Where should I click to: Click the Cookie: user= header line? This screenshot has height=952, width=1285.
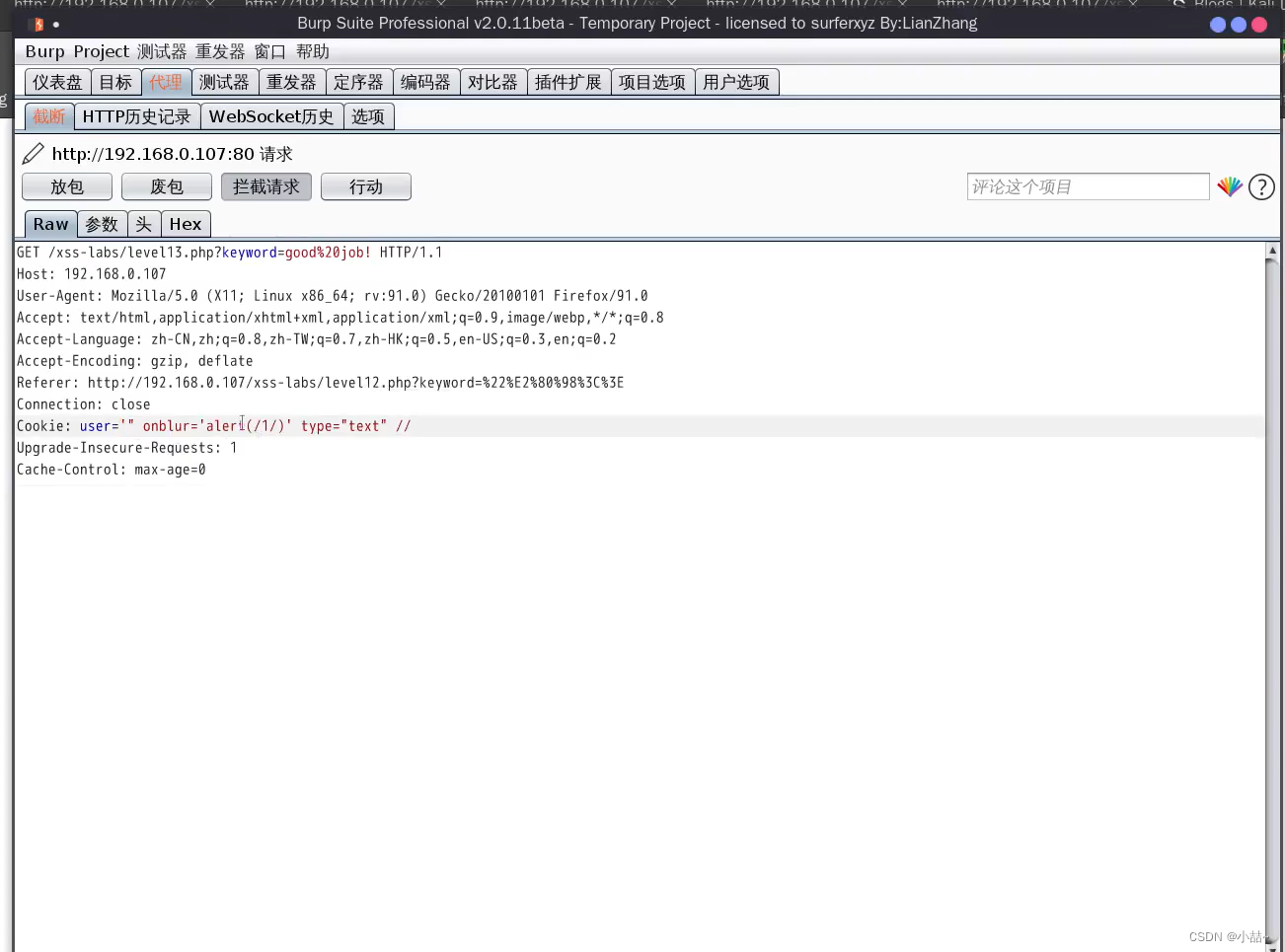(214, 426)
